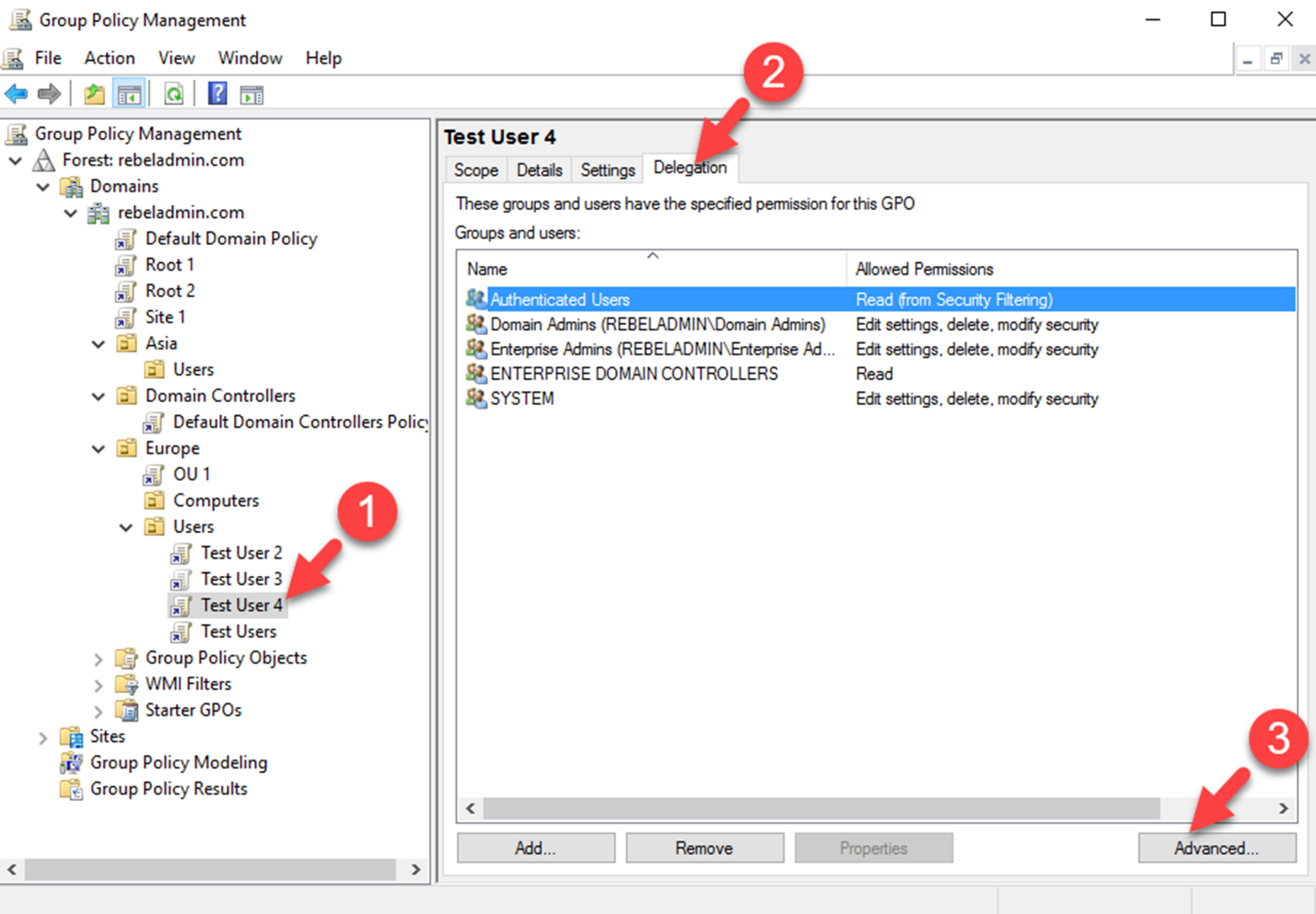1316x914 pixels.
Task: Switch to the Scope tab
Action: tap(475, 170)
